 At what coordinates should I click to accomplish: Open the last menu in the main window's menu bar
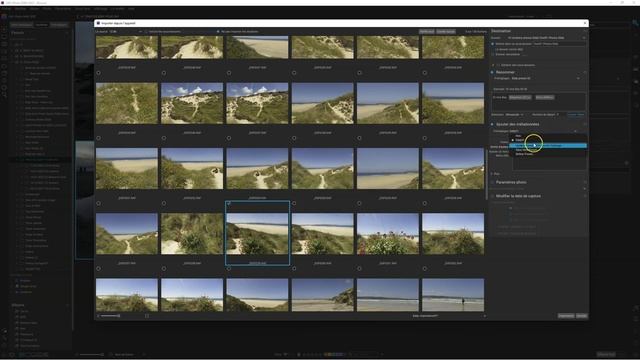131,9
